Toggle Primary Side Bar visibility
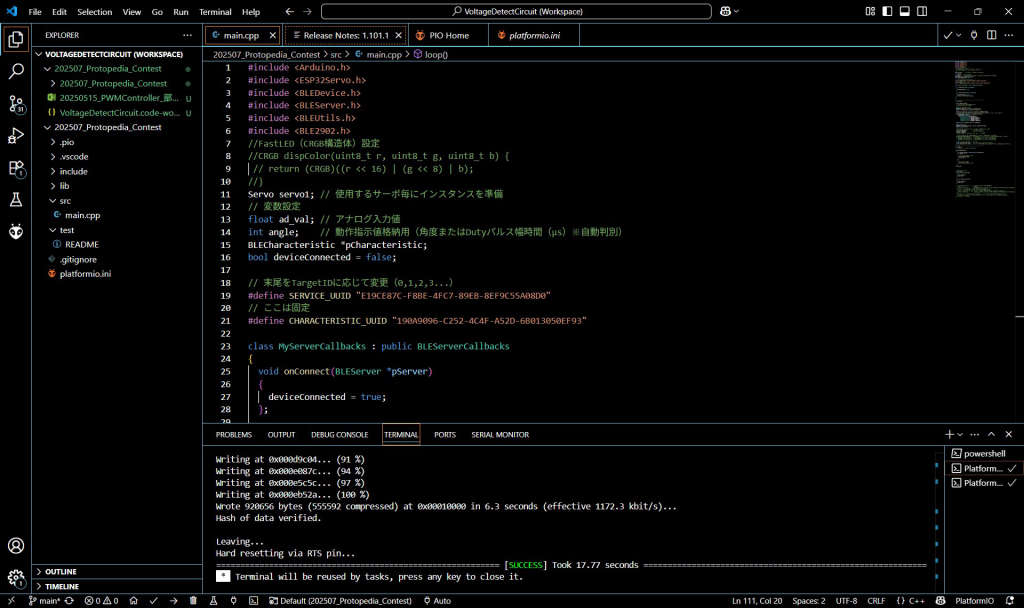 point(888,11)
